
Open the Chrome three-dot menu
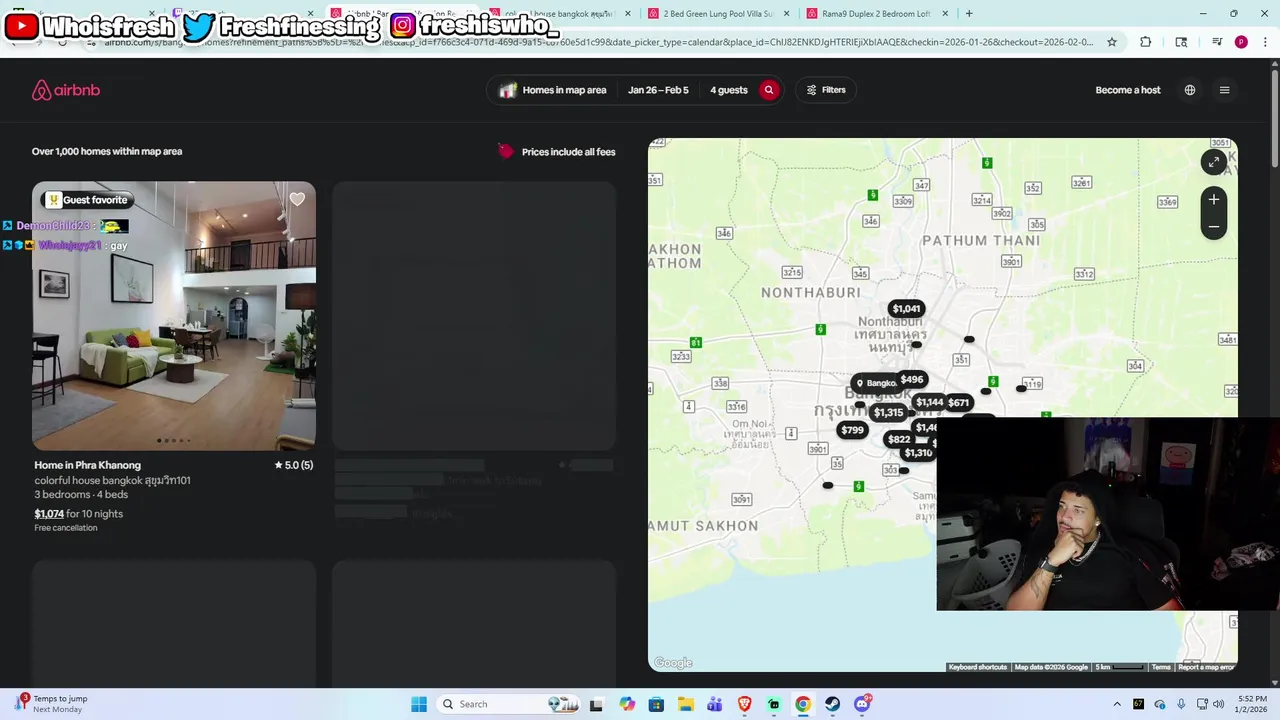click(x=1264, y=42)
